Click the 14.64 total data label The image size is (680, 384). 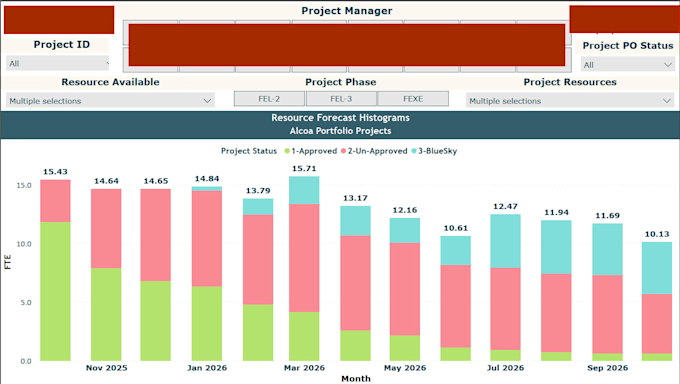click(x=106, y=181)
